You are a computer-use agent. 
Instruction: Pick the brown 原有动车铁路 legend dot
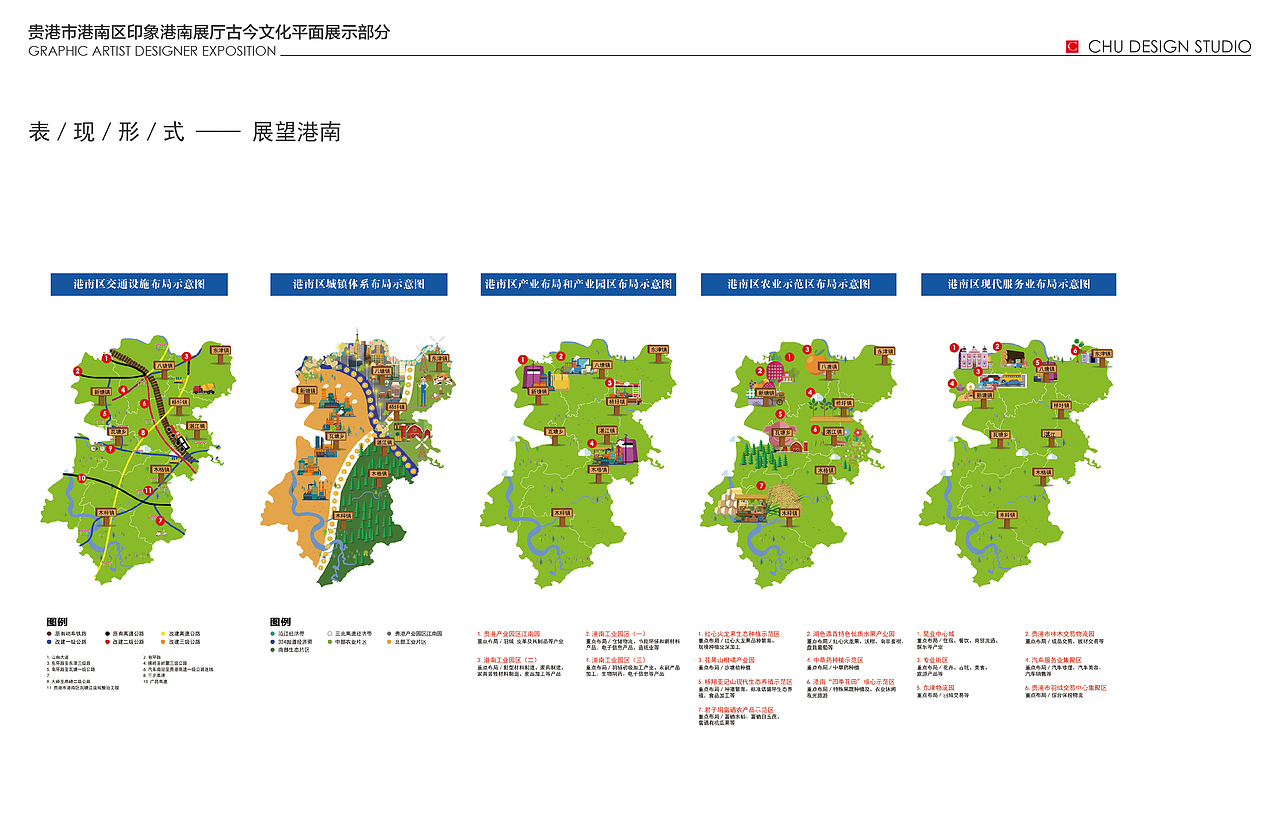pyautogui.click(x=49, y=633)
